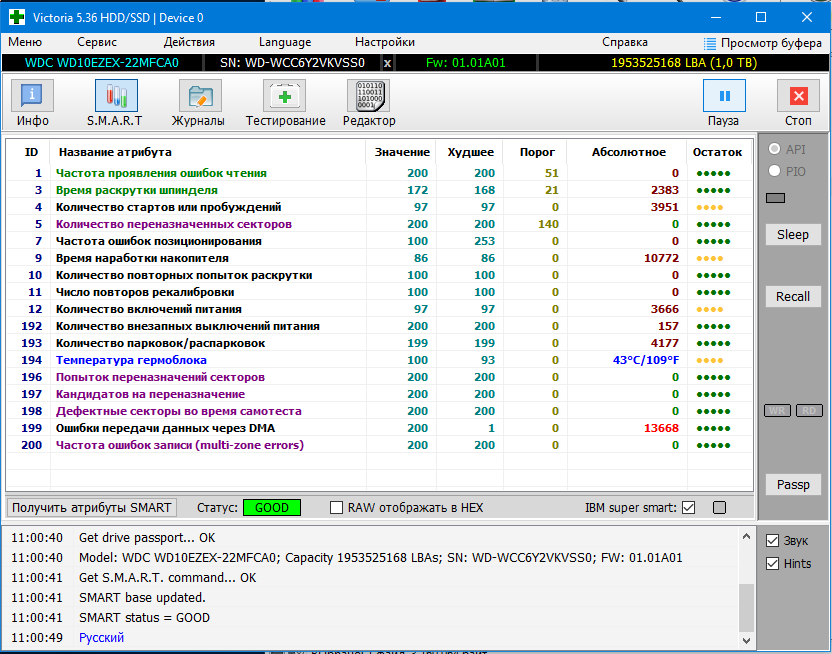This screenshot has width=832, height=654.
Task: Select row Время раскрутки шпинделя
Action: [x=379, y=190]
